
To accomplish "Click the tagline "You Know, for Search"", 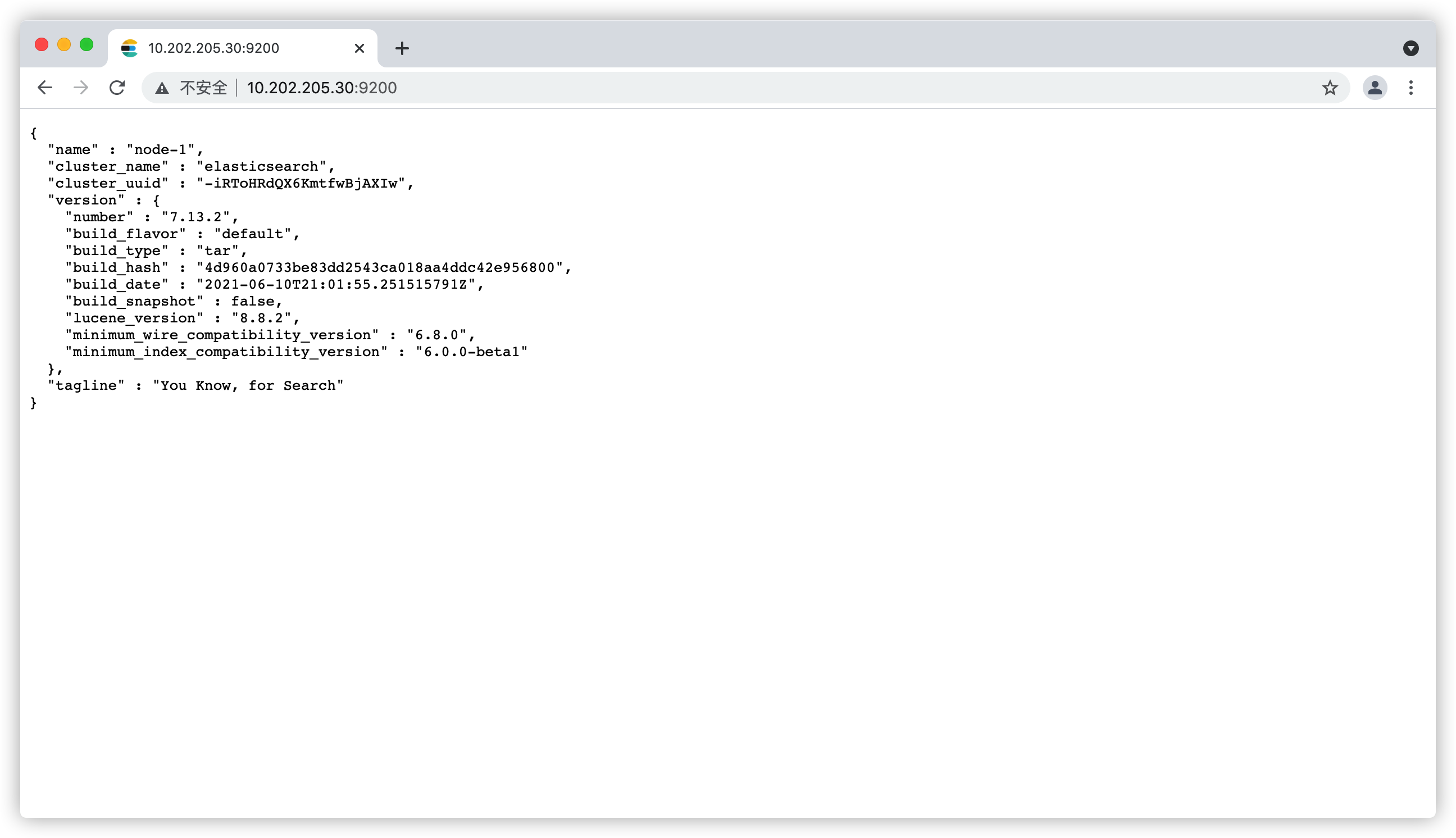I will click(x=248, y=386).
